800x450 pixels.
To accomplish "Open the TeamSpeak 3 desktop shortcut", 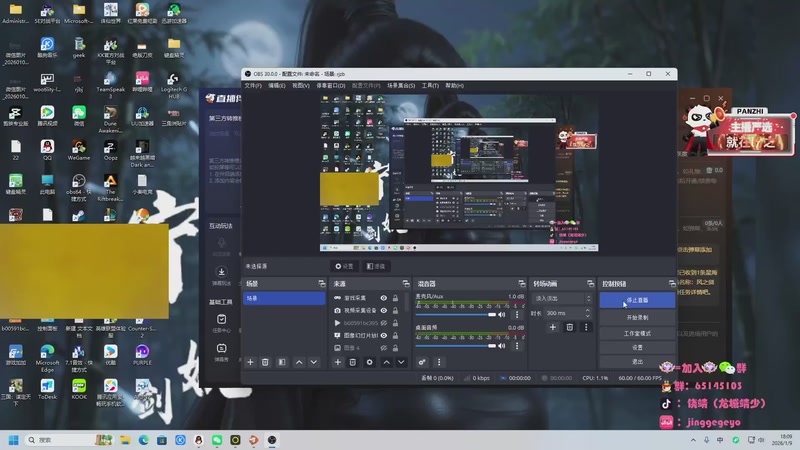I will pos(110,85).
